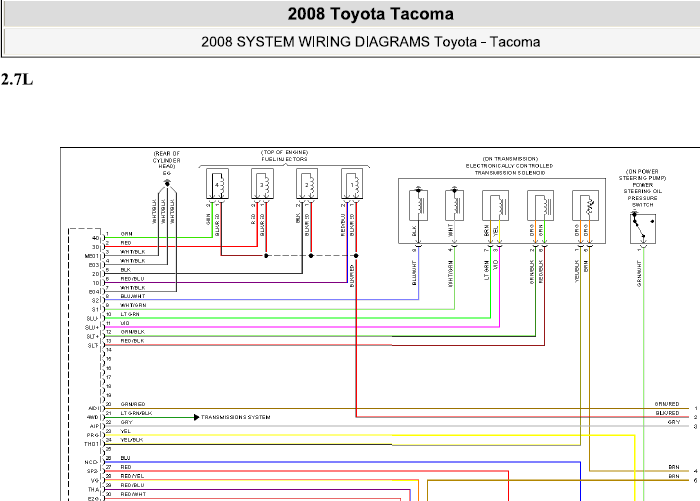Click the 'TRANSMISSIONS SYSTEM' reference text
Screen dimensions: 700x501
(x=236, y=417)
